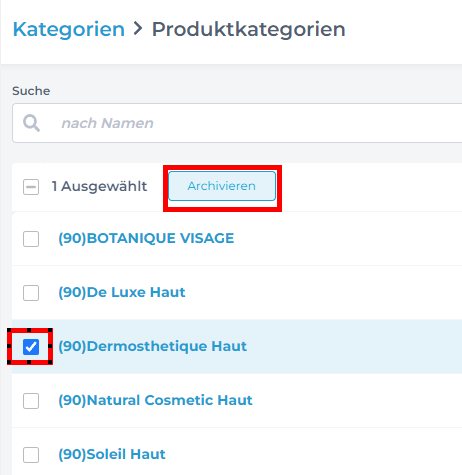Check the (90)BOTANIQUE VISAGE checkbox
462x475 pixels.
(31, 239)
